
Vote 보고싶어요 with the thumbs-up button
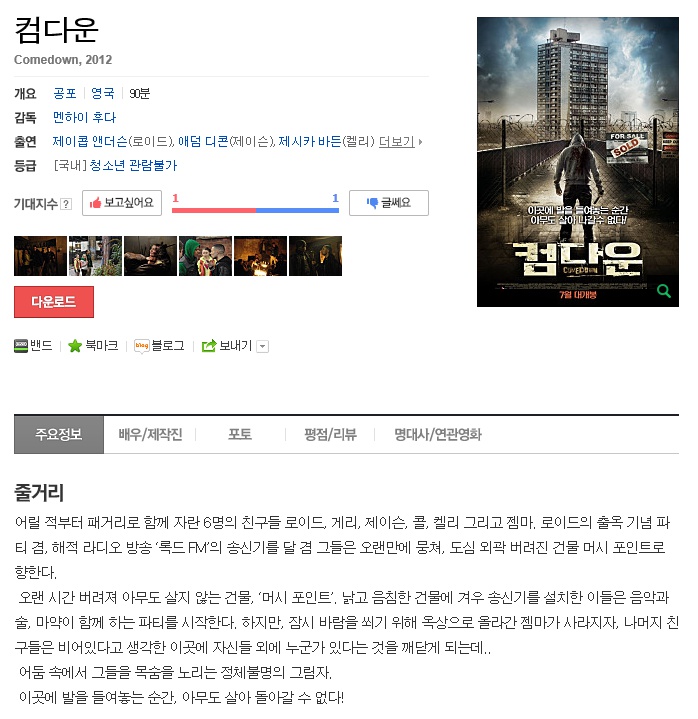(122, 203)
